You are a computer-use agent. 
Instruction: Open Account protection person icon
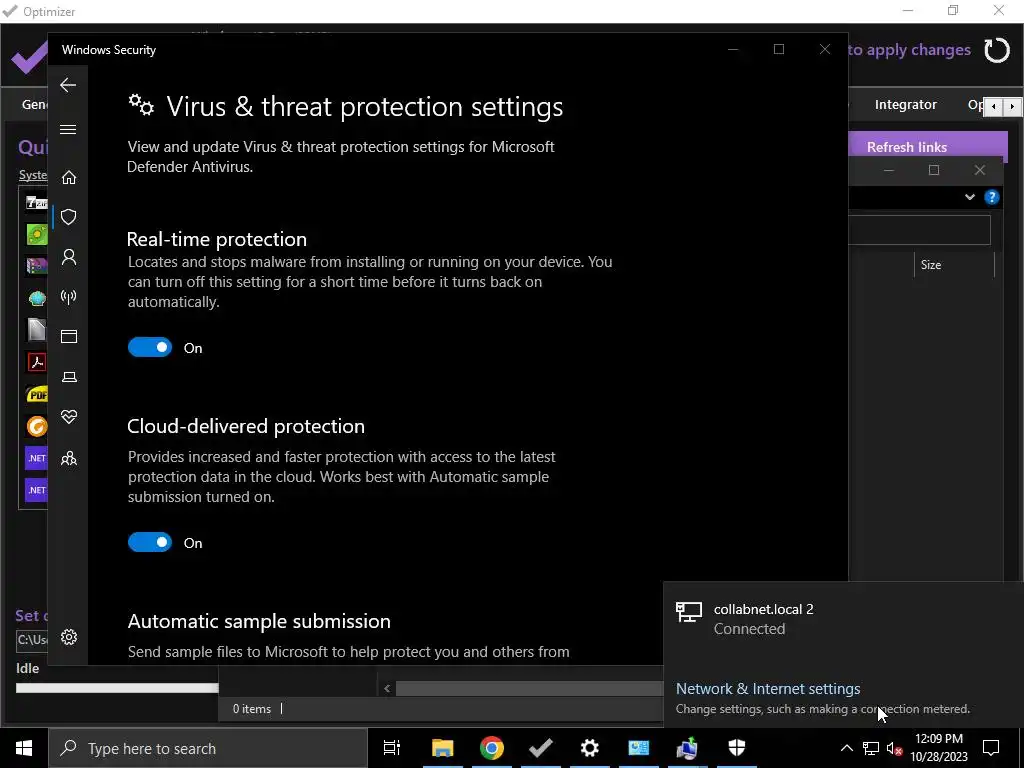[x=69, y=257]
